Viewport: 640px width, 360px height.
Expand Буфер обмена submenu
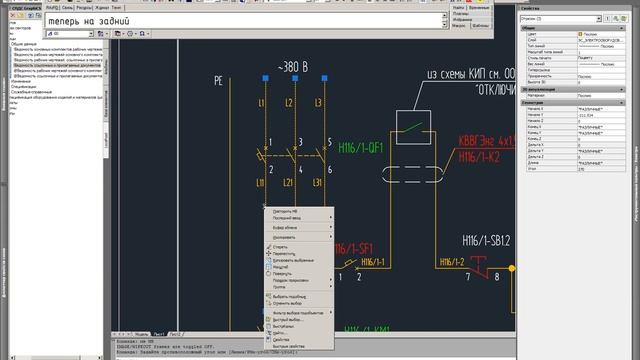point(299,227)
